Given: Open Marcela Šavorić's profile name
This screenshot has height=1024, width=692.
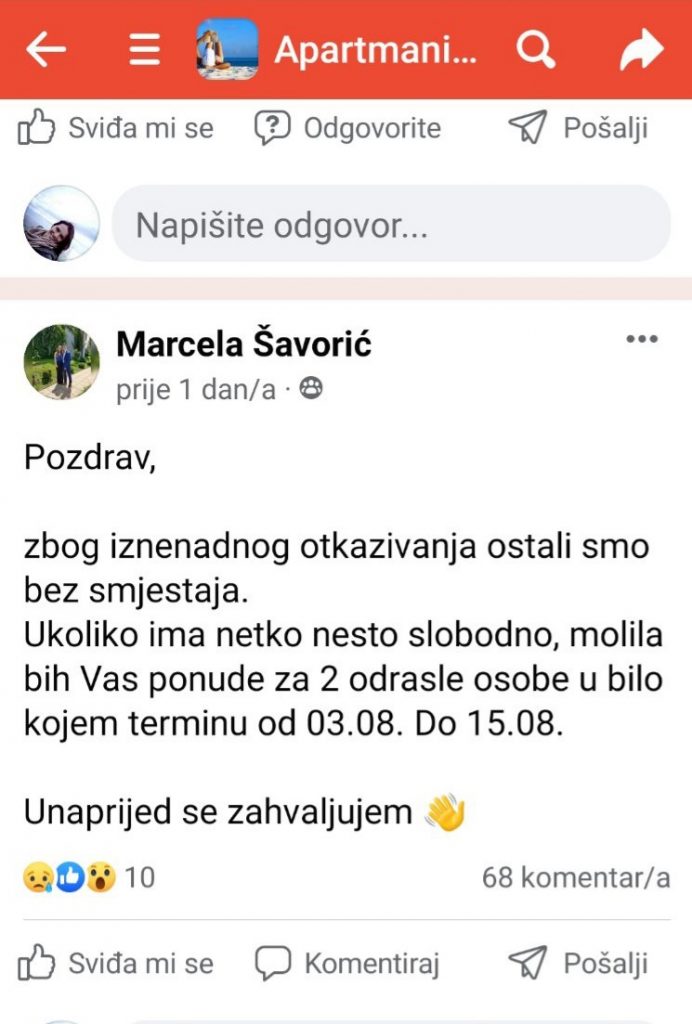Looking at the screenshot, I should 244,345.
